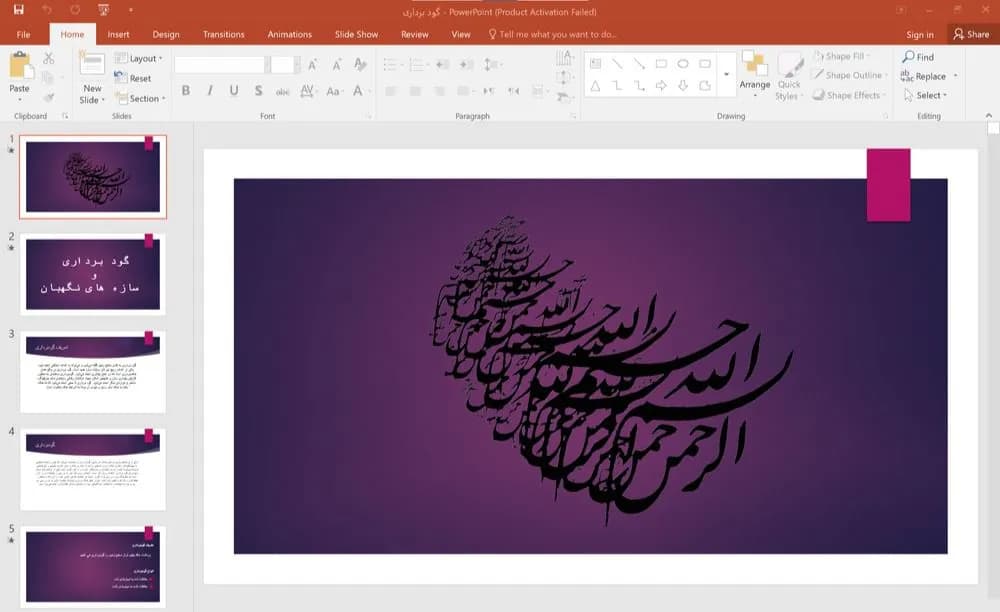Switch to the Slide Show tab
The image size is (1000, 612).
[357, 34]
